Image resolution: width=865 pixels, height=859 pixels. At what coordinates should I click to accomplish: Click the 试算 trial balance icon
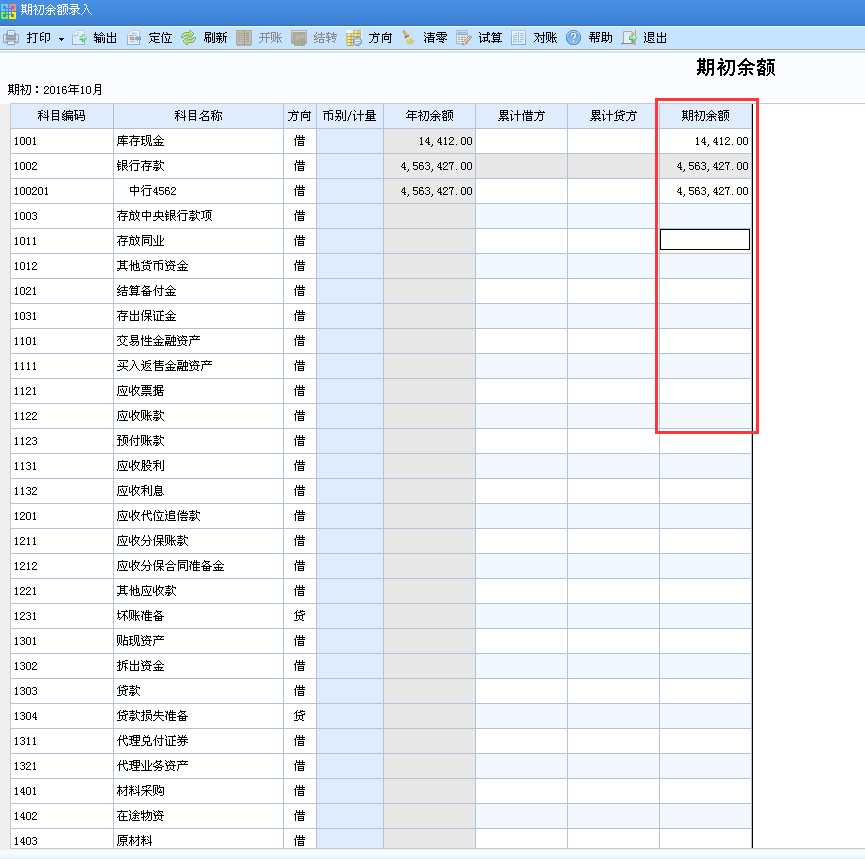[x=464, y=38]
